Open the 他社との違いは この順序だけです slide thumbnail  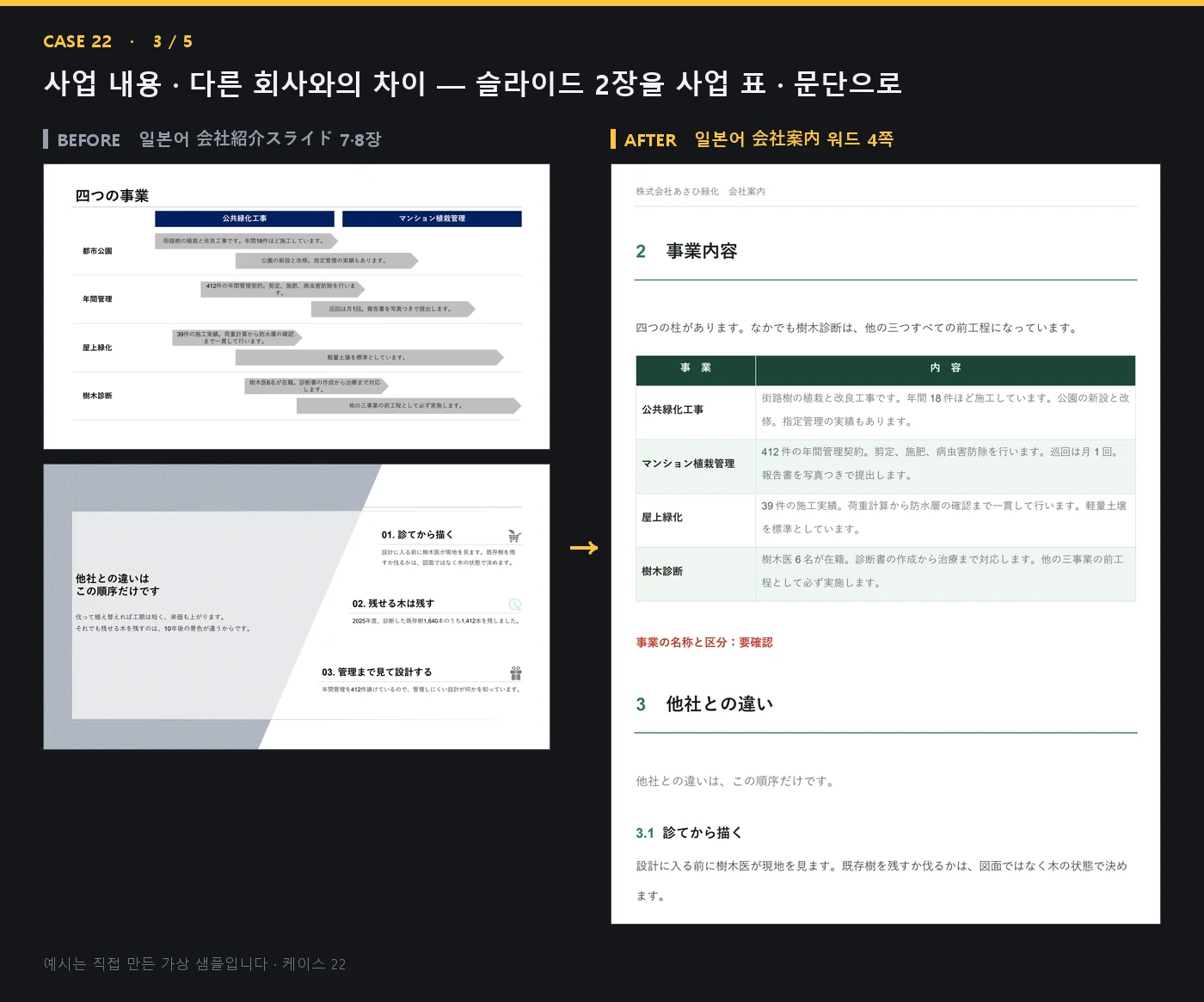297,606
